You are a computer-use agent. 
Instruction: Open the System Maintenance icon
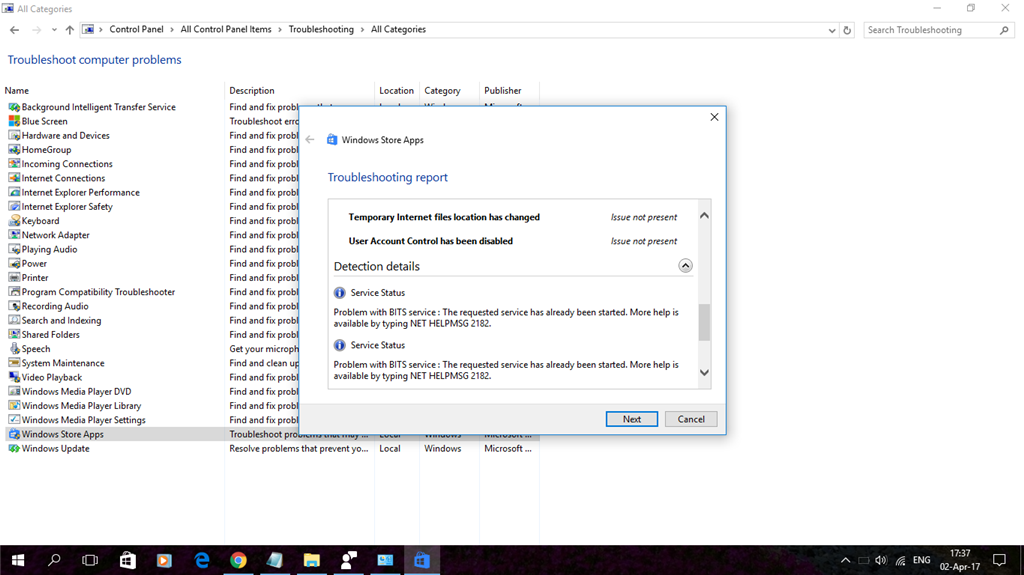pos(14,363)
